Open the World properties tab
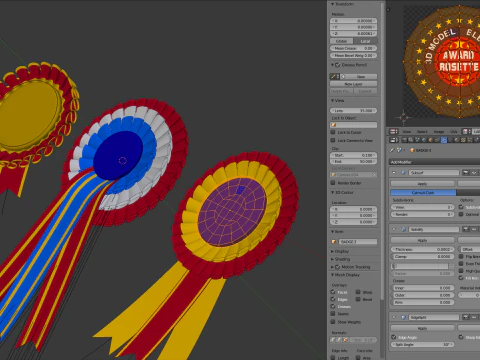Image resolution: width=480 pixels, height=360 pixels. tap(424, 140)
